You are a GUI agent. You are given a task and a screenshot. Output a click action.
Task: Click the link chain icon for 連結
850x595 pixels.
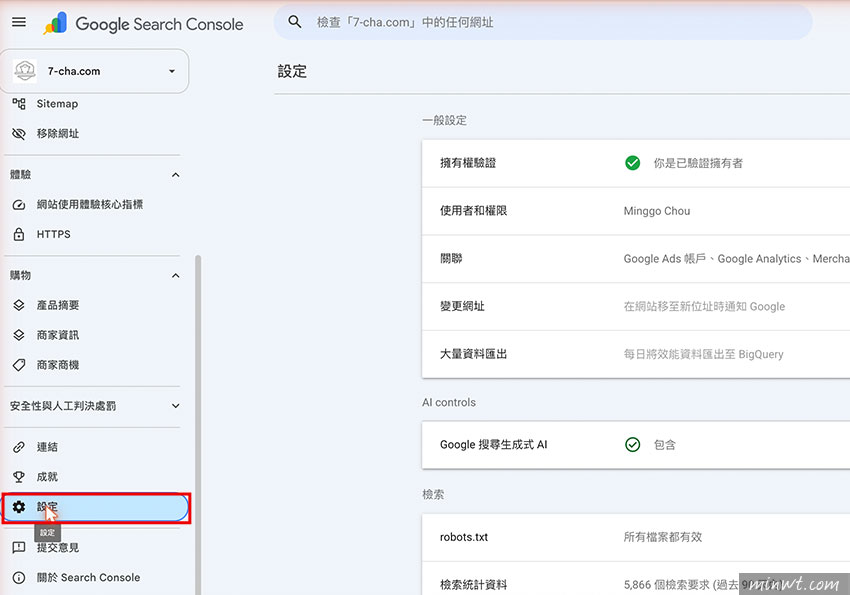19,447
